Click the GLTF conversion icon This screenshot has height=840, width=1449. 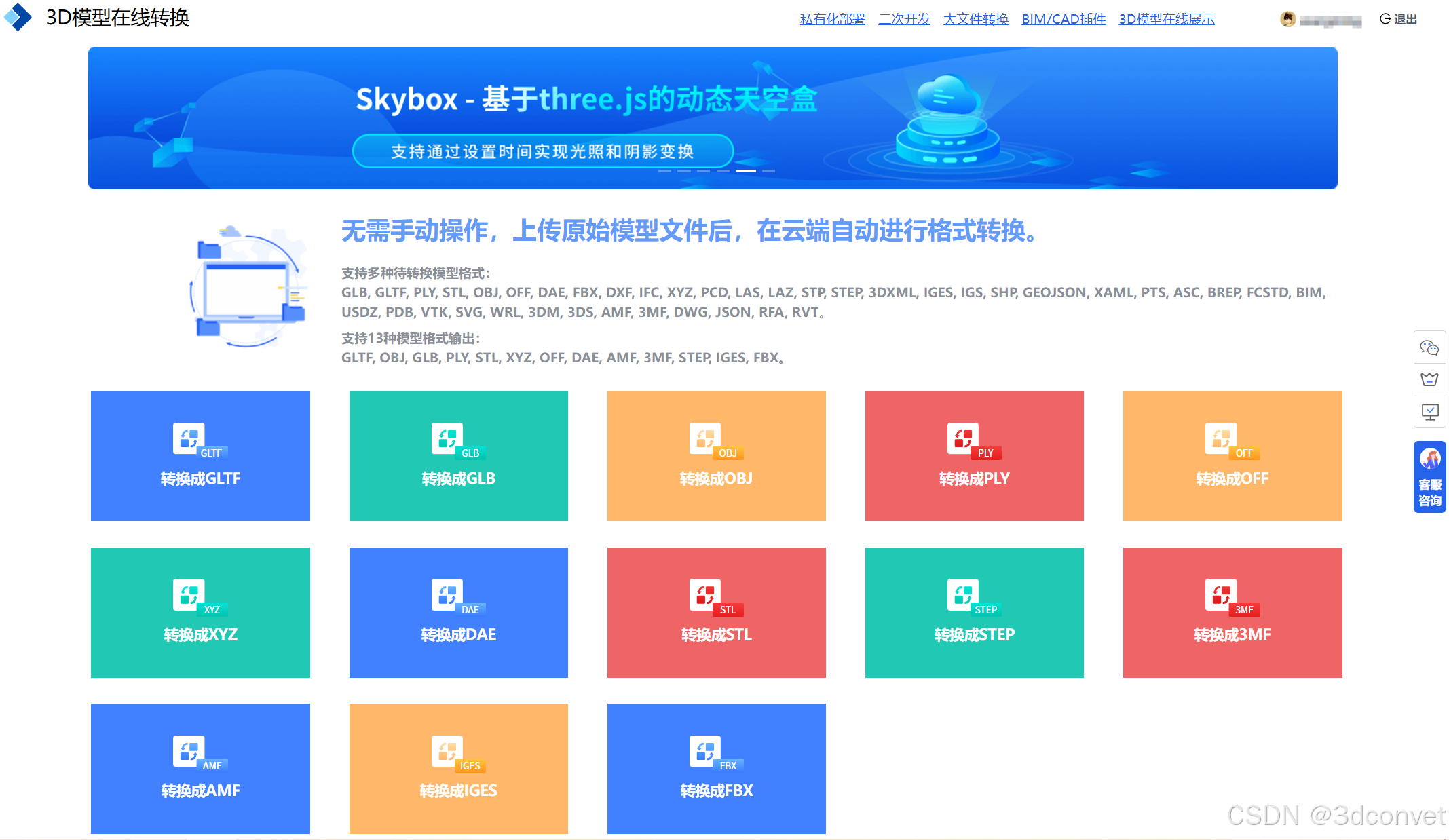pos(189,438)
